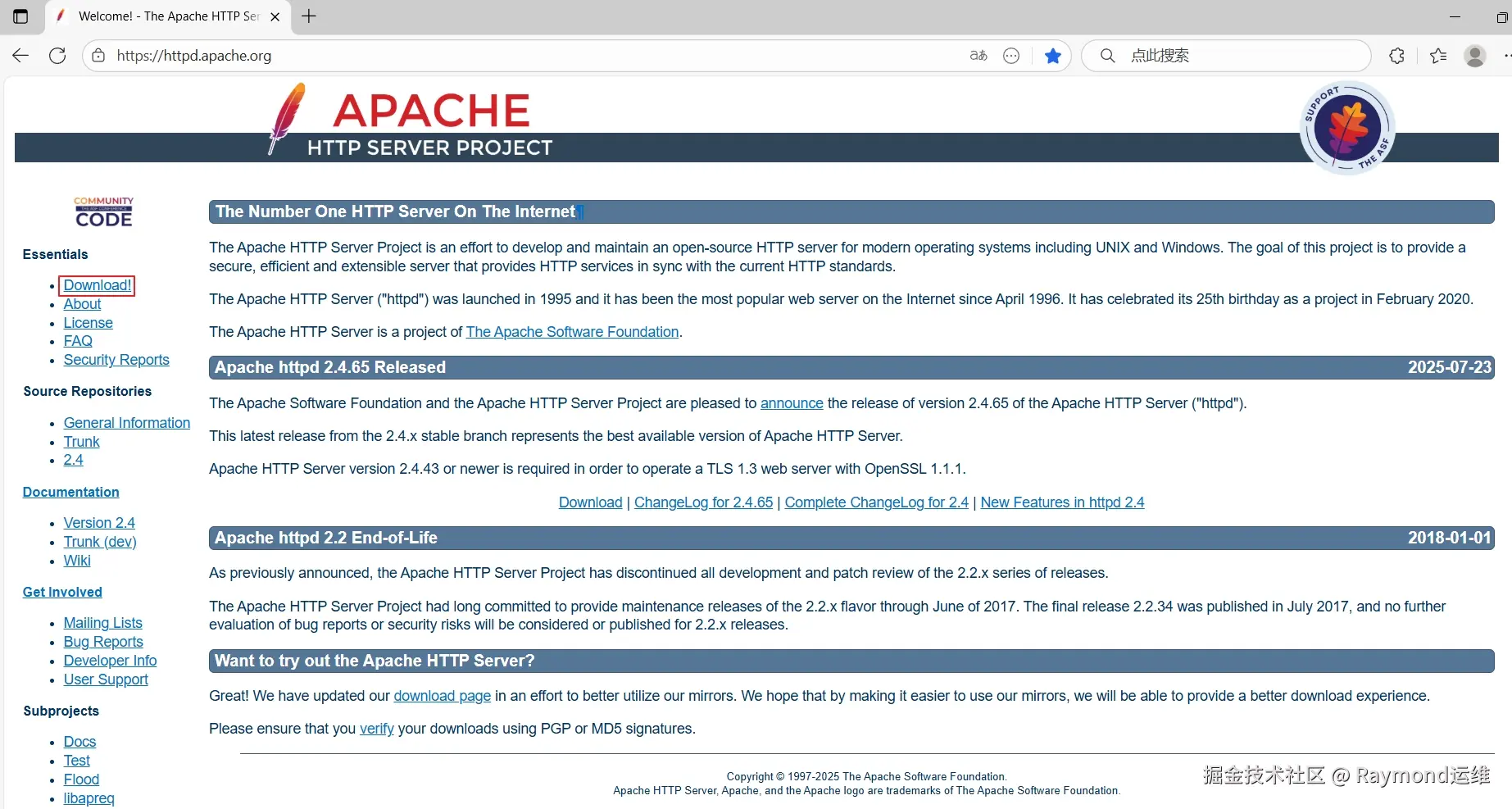1512x809 pixels.
Task: Open the extensions puzzle icon
Action: pyautogui.click(x=1397, y=56)
